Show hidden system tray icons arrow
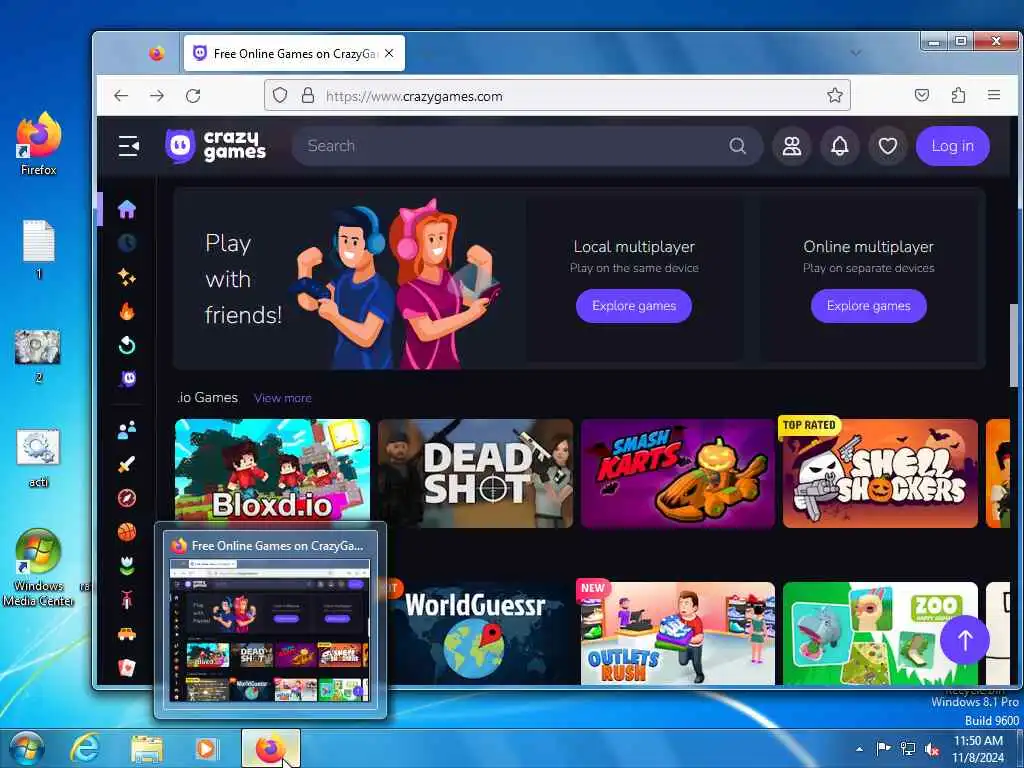The width and height of the screenshot is (1024, 768). 859,749
